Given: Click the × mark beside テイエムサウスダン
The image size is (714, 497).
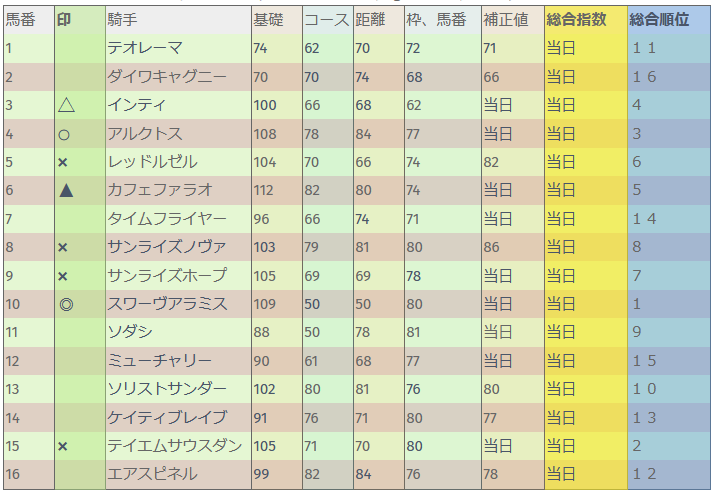Looking at the screenshot, I should [x=63, y=446].
